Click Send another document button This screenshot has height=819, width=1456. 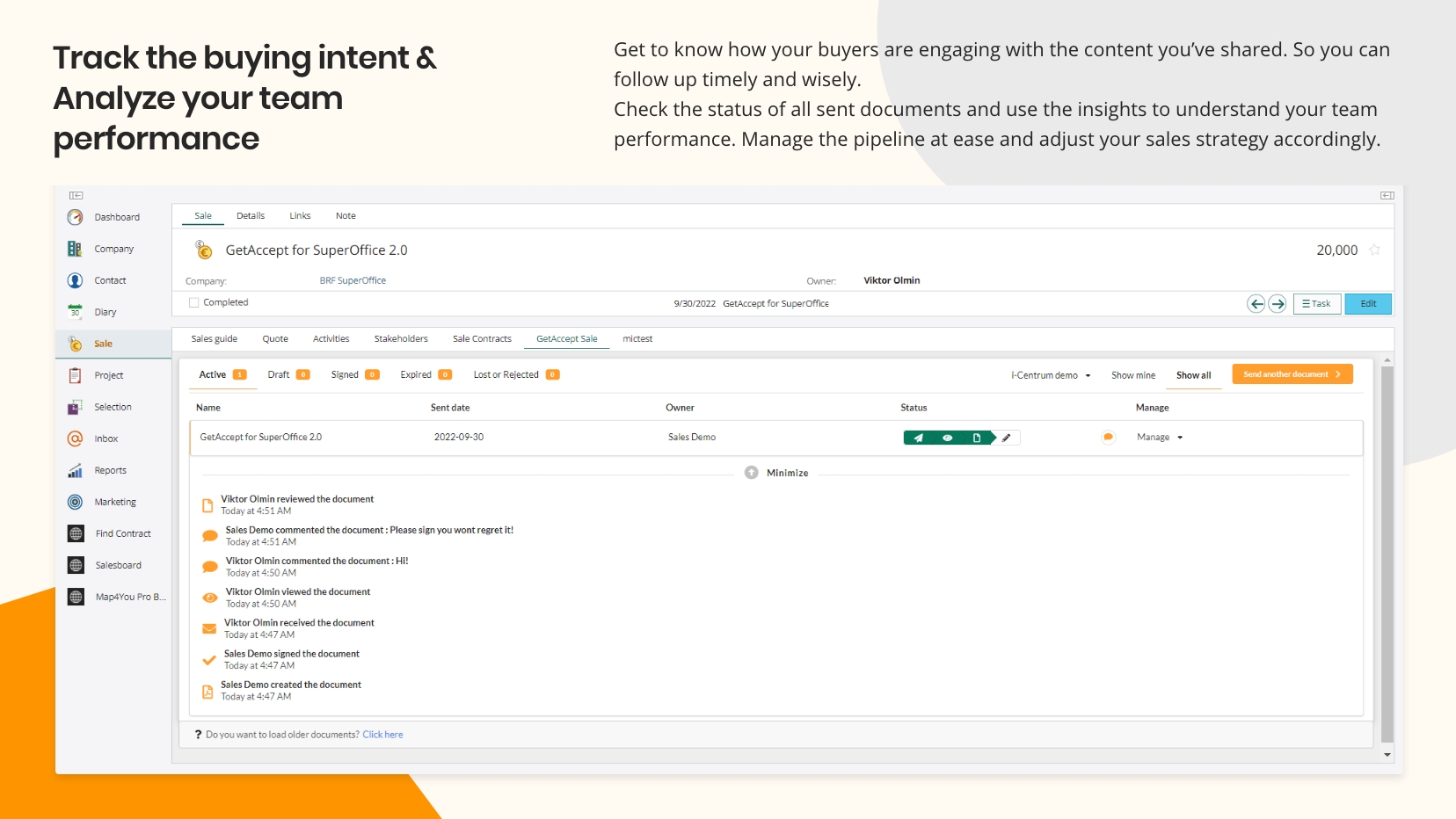[1292, 374]
